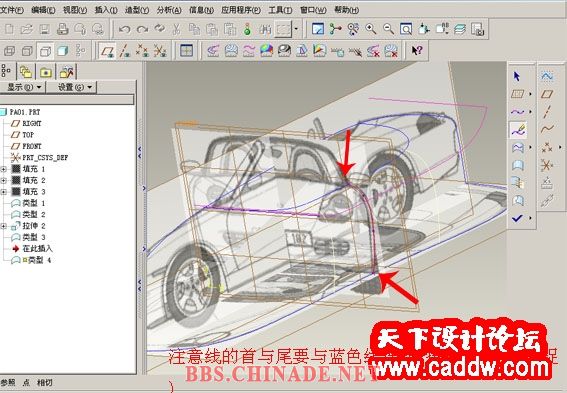
Task: Expand the 拉伸 2 tree node
Action: click(x=4, y=226)
